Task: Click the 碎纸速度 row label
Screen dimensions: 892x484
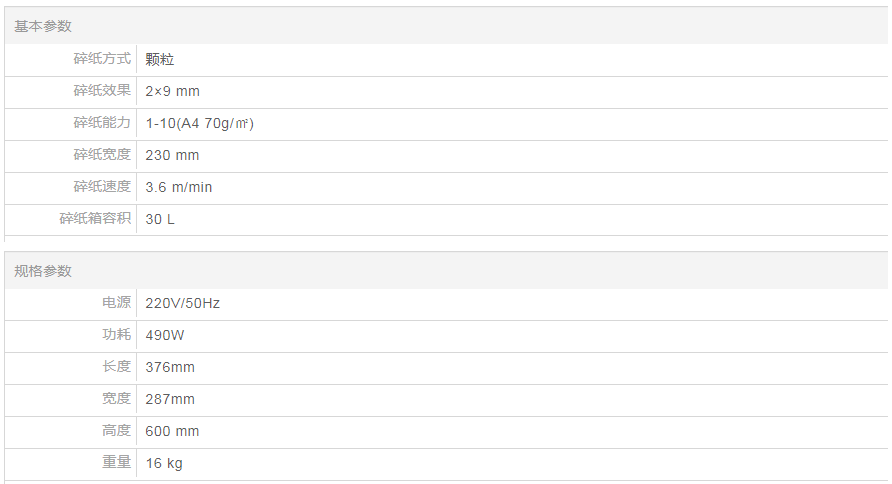Action: pos(102,187)
